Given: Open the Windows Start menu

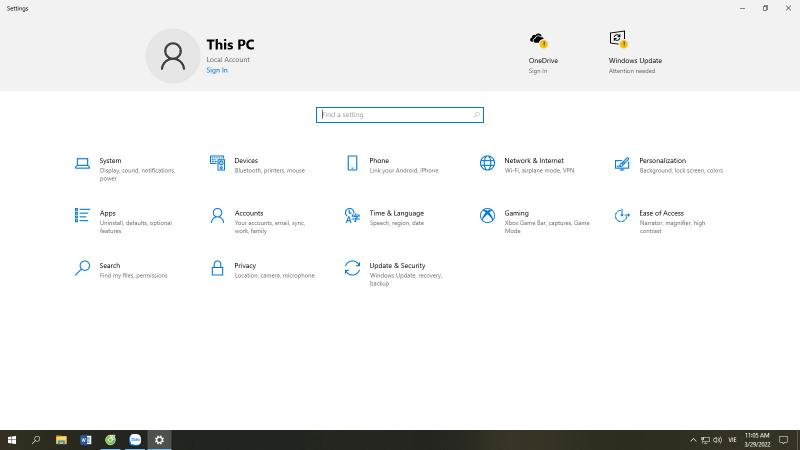Looking at the screenshot, I should click(12, 440).
